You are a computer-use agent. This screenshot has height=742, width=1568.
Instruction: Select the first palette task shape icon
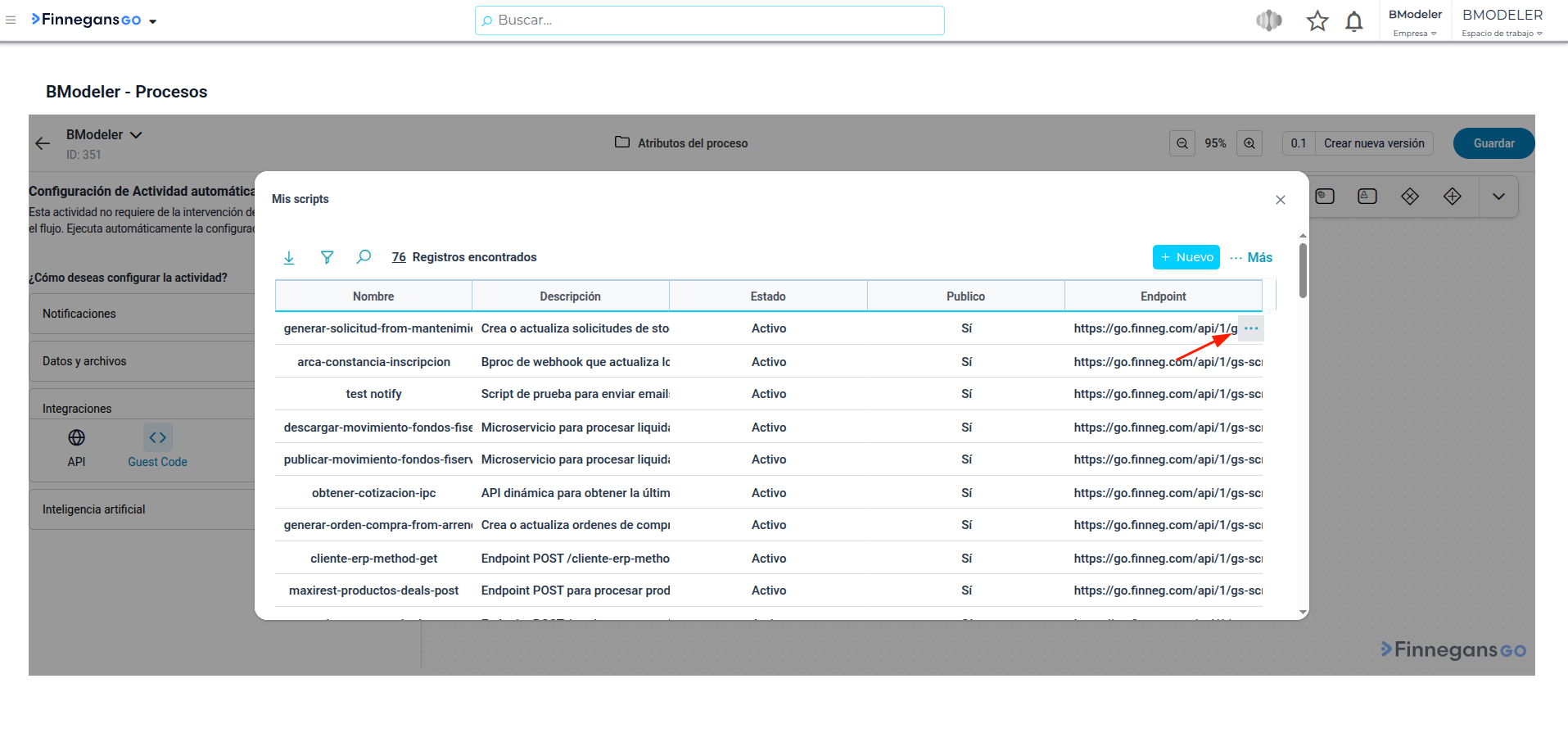1325,197
